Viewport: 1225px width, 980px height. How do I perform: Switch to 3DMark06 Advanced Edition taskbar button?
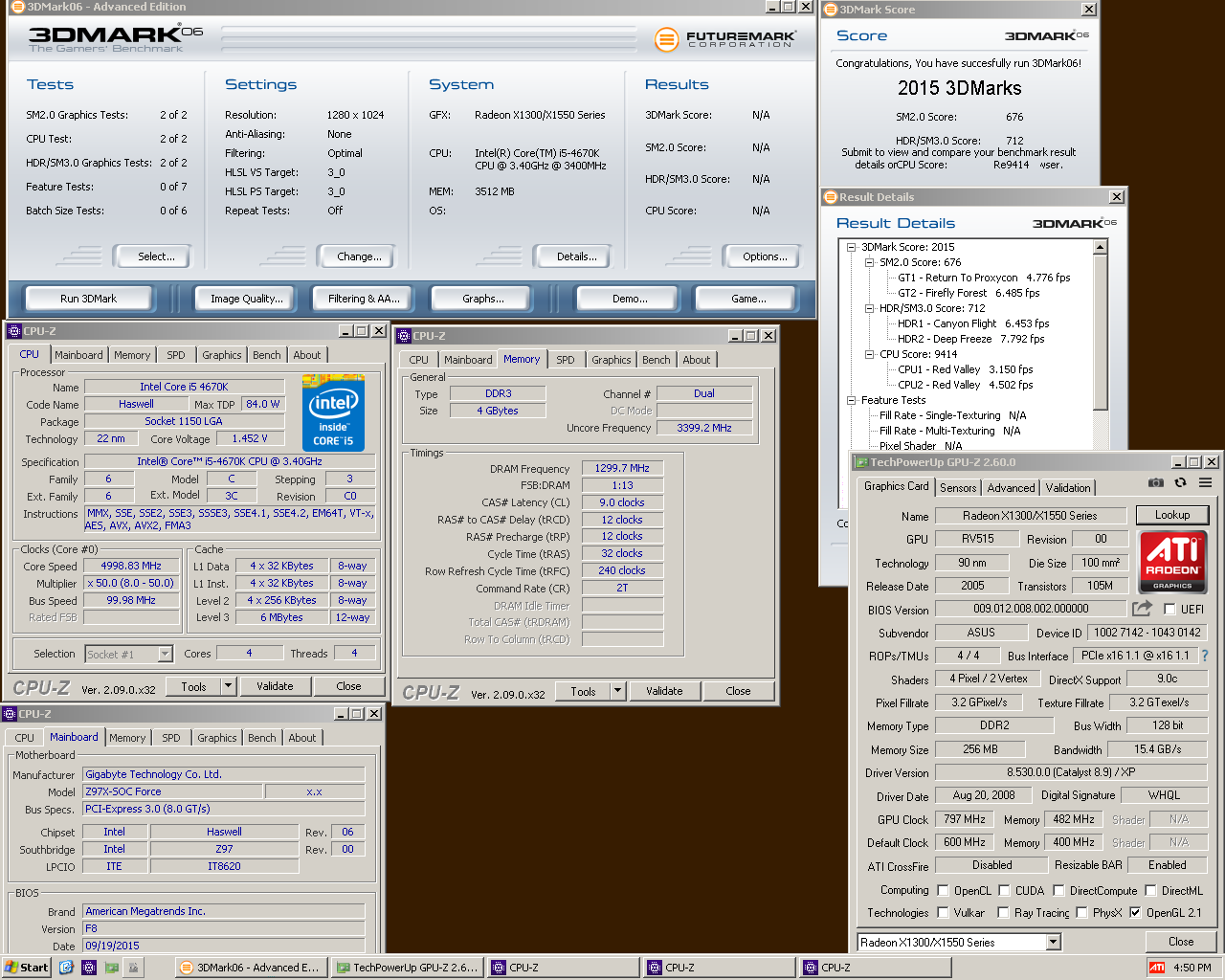pyautogui.click(x=251, y=968)
